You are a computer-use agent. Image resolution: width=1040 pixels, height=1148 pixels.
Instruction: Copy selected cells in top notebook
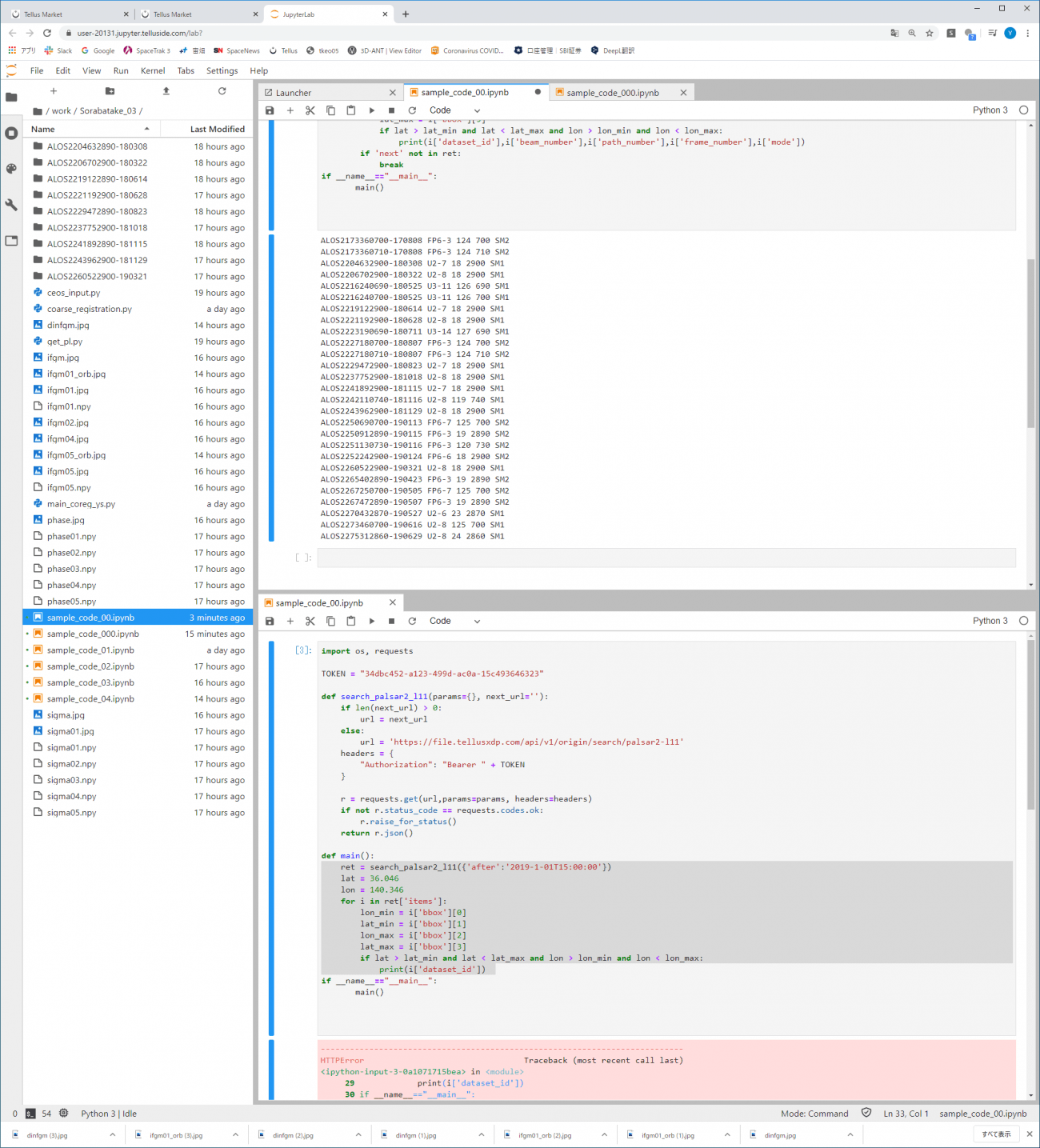(330, 110)
